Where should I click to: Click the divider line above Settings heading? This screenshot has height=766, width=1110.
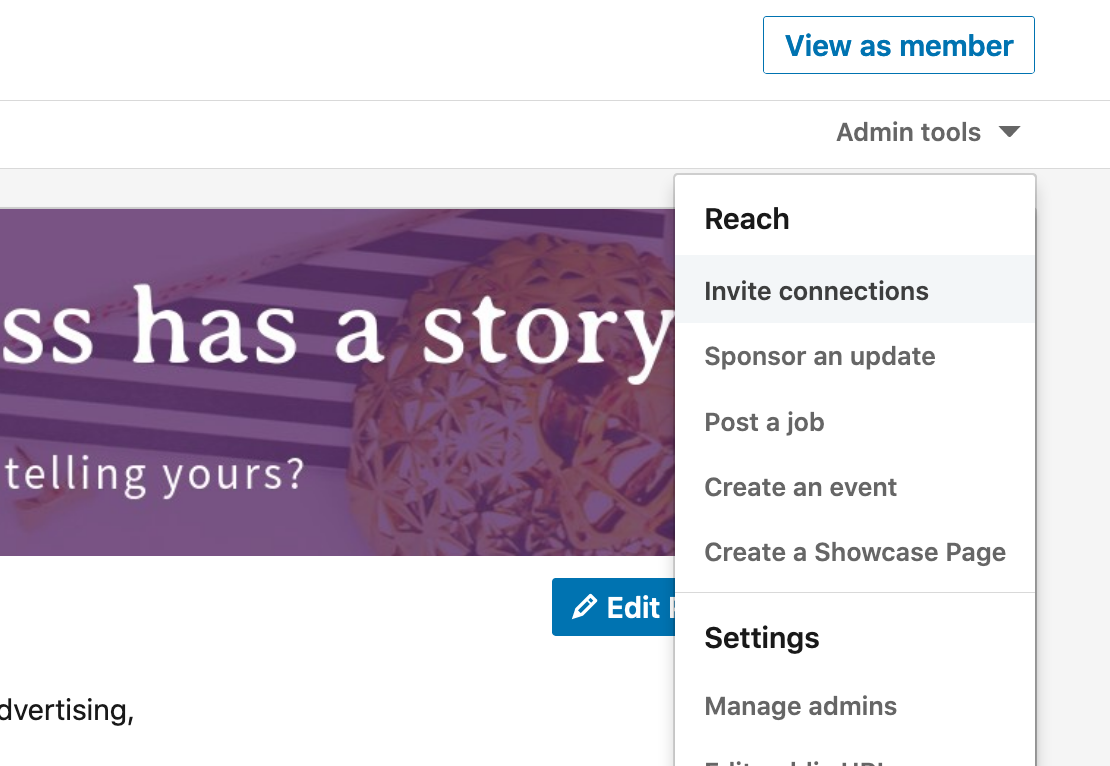(x=854, y=592)
